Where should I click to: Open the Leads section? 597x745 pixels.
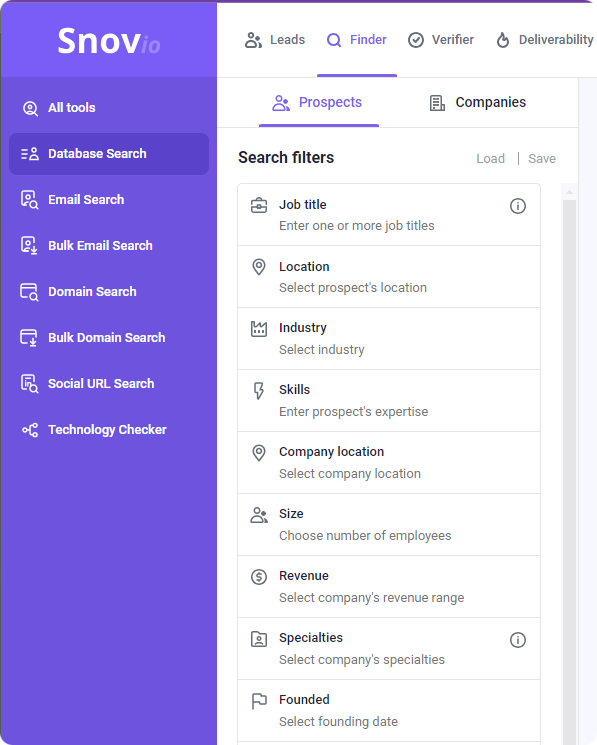[x=275, y=40]
